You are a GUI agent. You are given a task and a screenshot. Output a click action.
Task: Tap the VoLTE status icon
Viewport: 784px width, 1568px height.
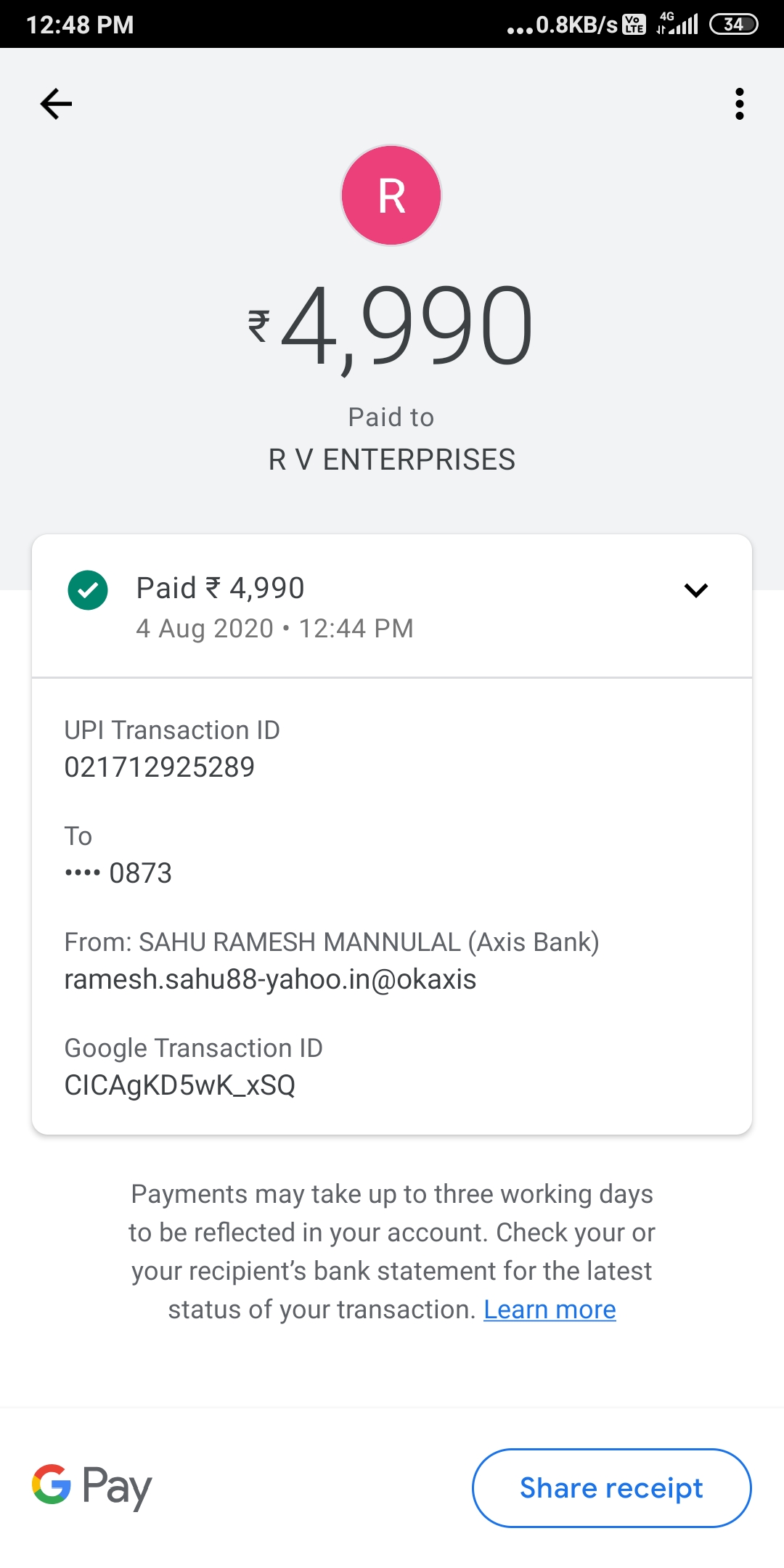(x=634, y=24)
